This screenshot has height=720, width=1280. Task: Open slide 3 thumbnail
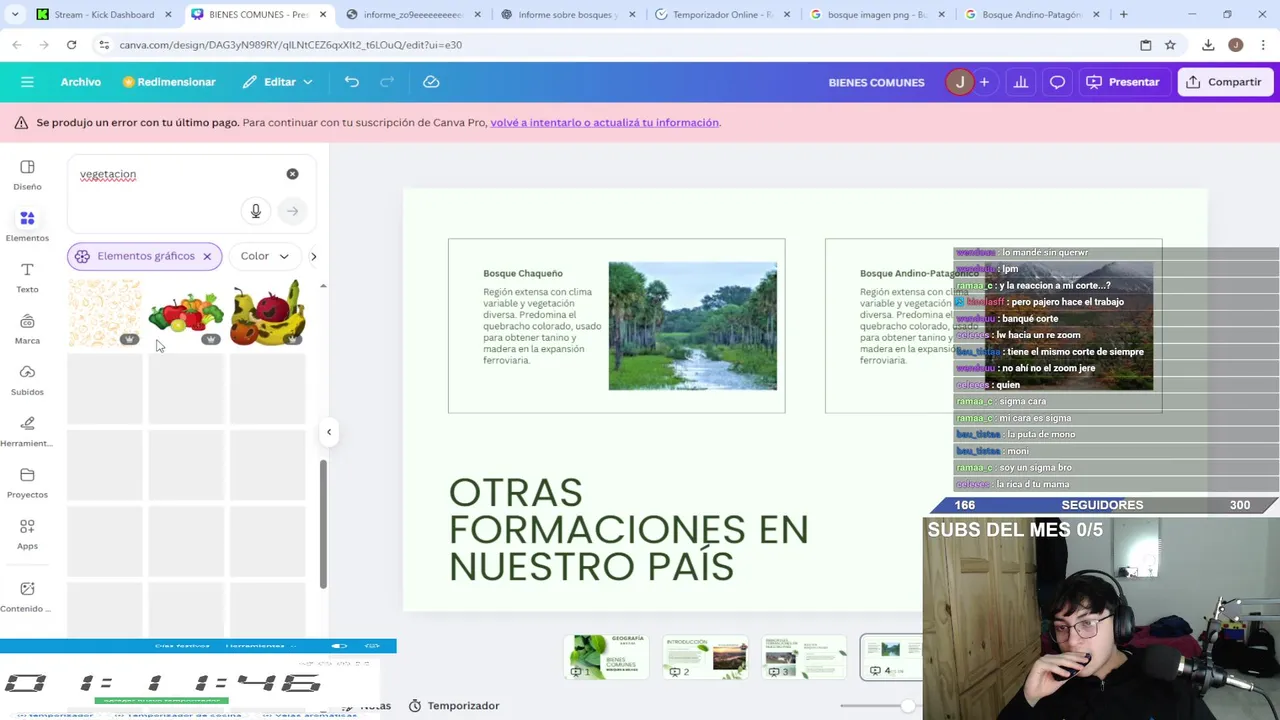(x=804, y=655)
